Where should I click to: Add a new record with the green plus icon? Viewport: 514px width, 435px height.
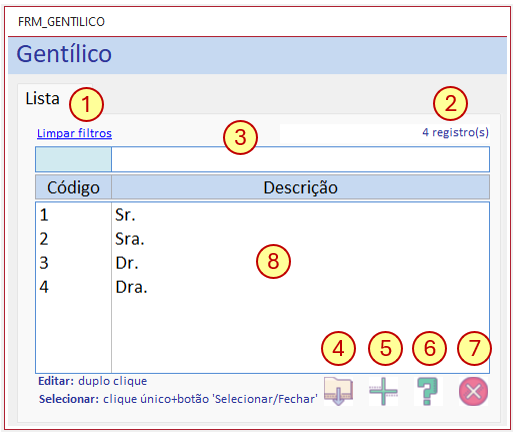pos(383,391)
